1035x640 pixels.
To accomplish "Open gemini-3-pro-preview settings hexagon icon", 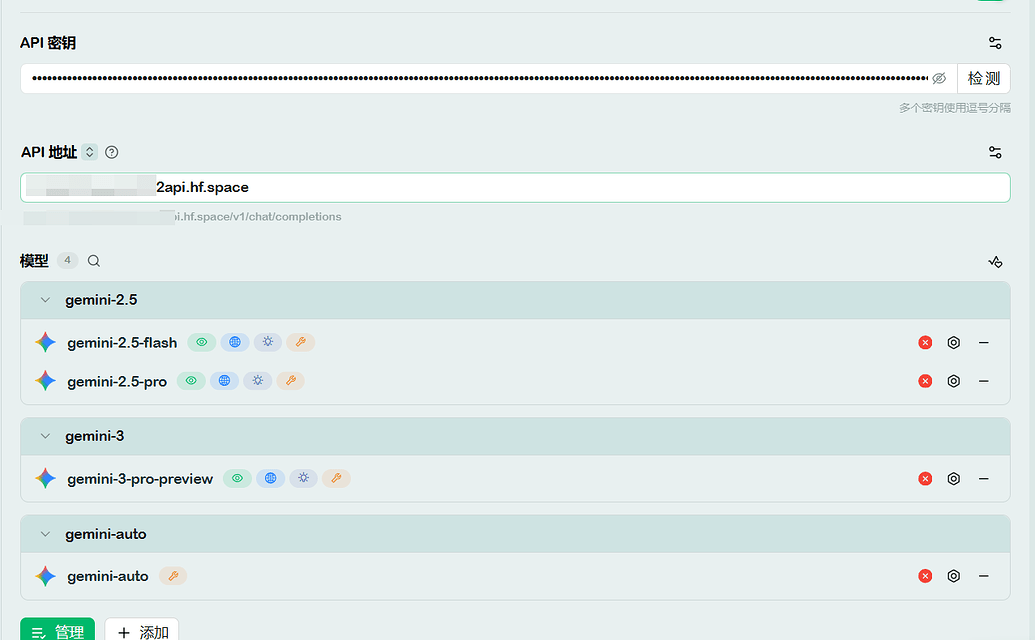I will [x=953, y=478].
